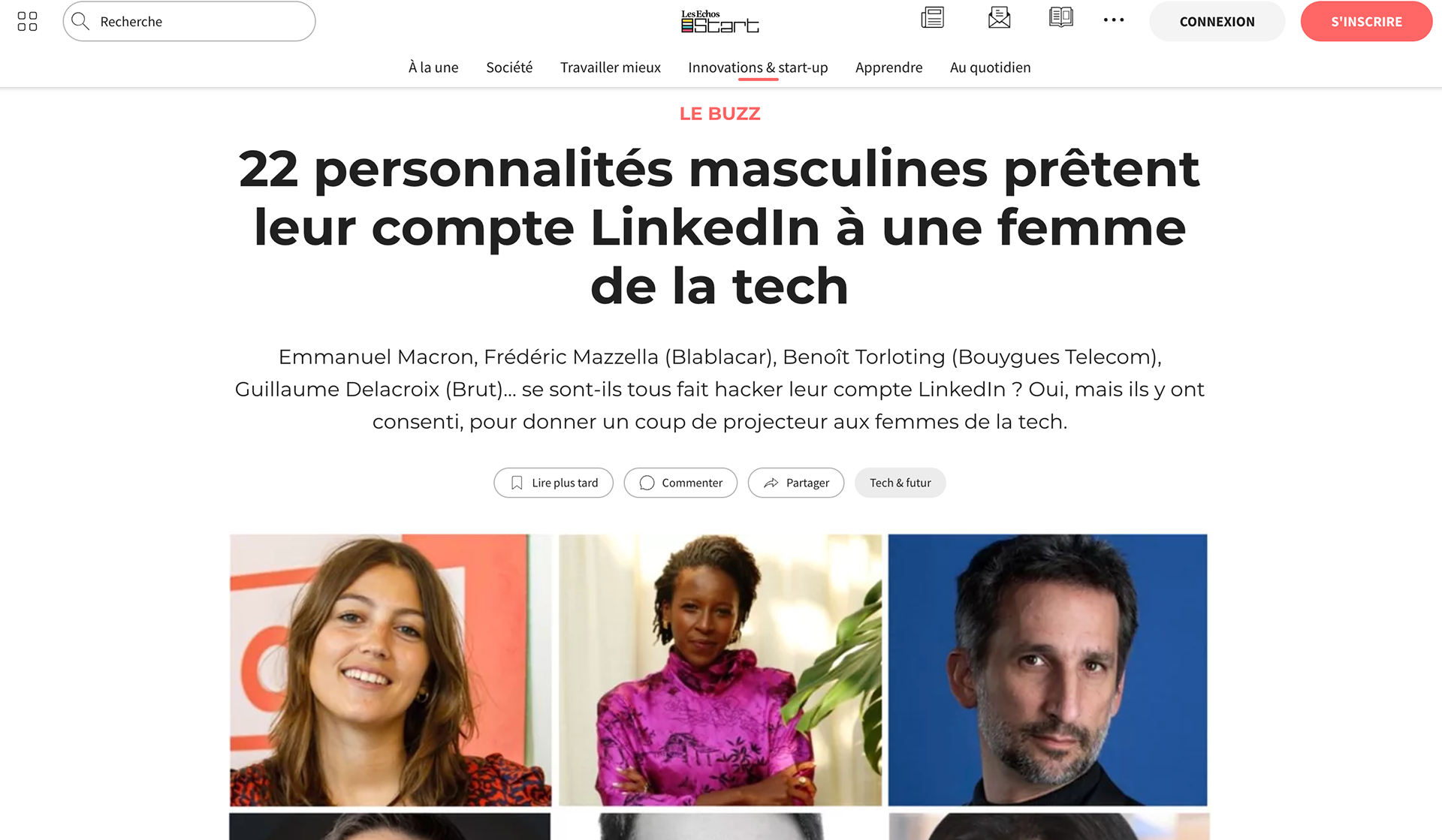Expand the three-dots more menu
Screen dimensions: 1442x840
click(x=1114, y=20)
